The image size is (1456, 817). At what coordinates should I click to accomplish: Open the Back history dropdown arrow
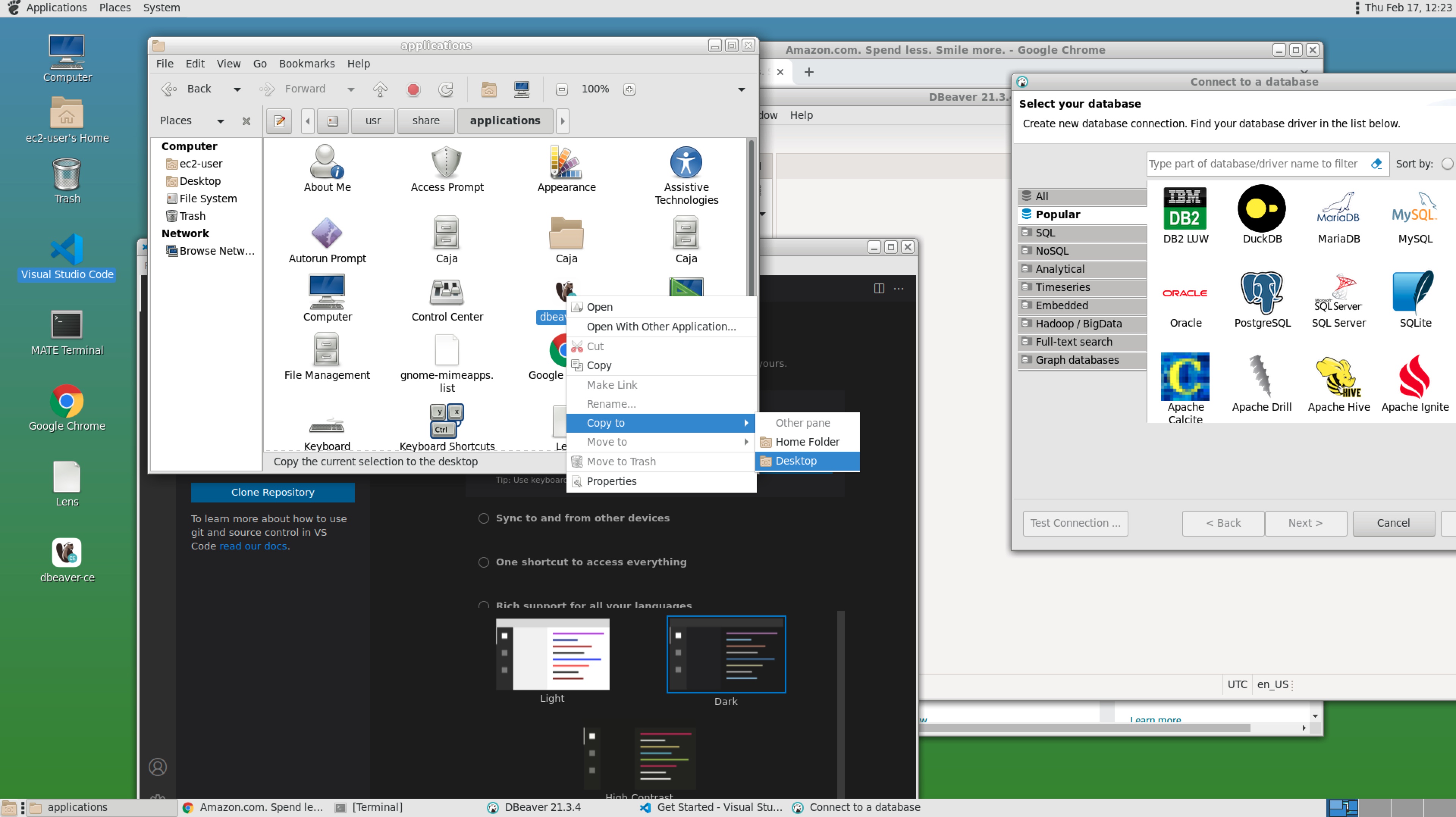(x=237, y=89)
